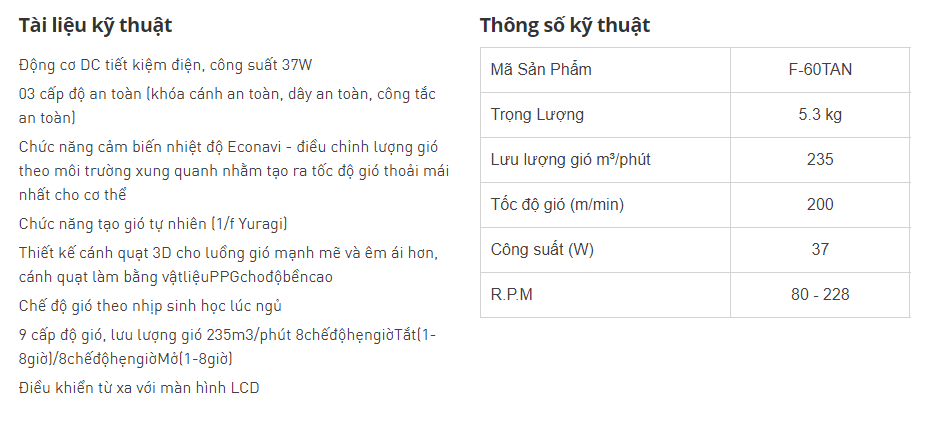933x422 pixels.
Task: Click the "03 cấp độ an toàn" line
Action: coord(228,95)
